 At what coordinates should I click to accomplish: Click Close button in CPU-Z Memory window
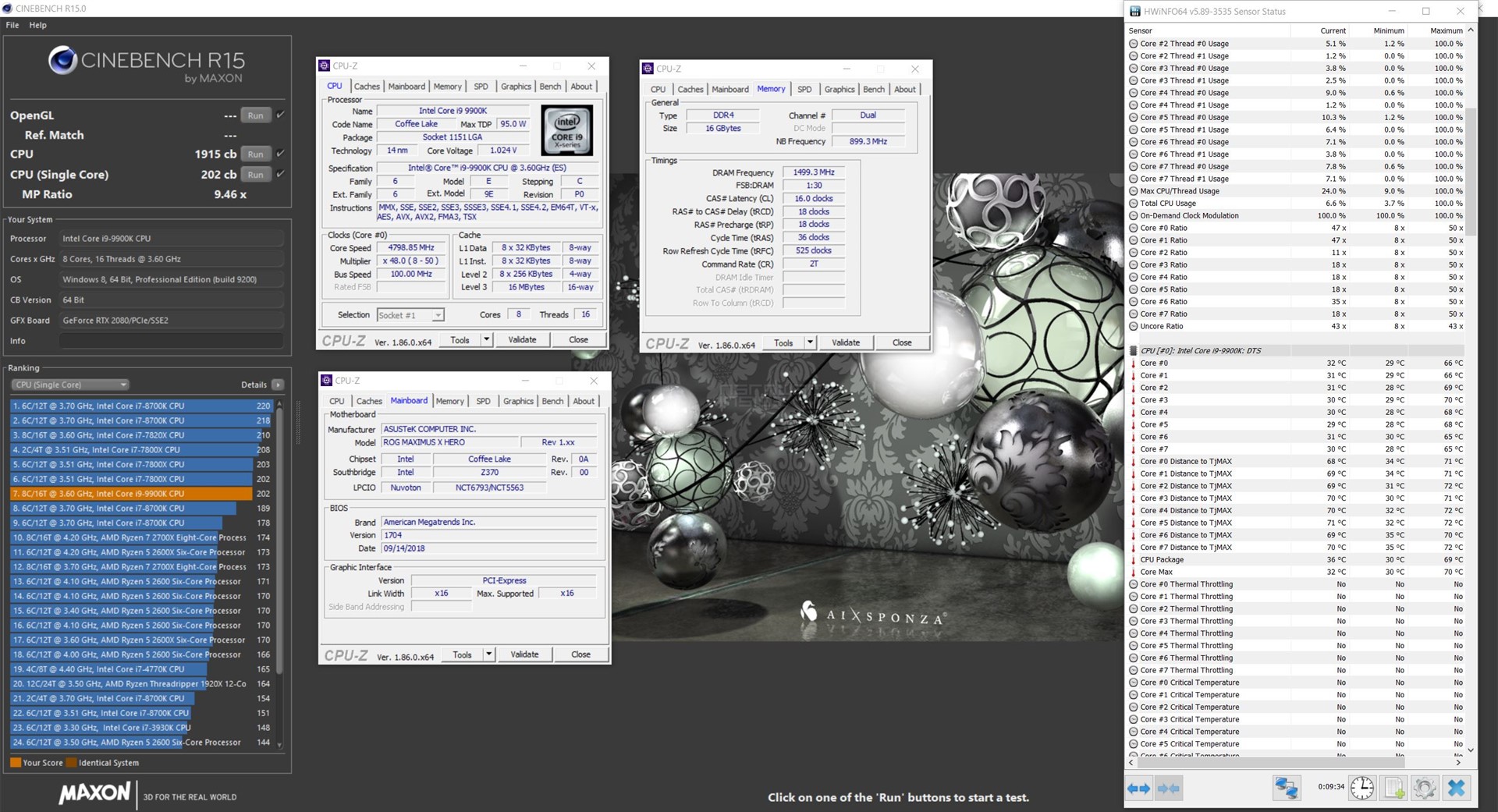pyautogui.click(x=902, y=342)
